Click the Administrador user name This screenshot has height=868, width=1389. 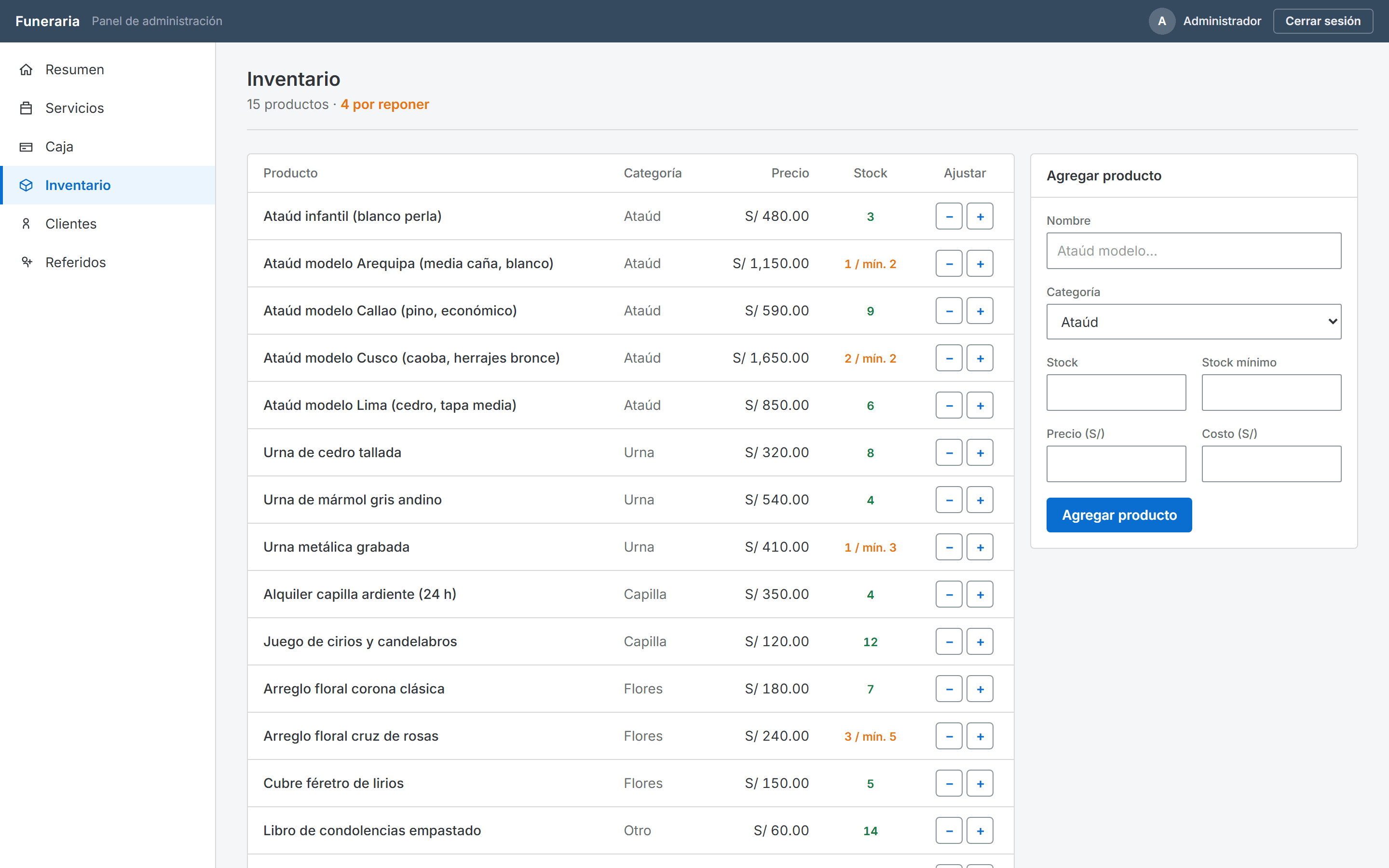click(1222, 21)
